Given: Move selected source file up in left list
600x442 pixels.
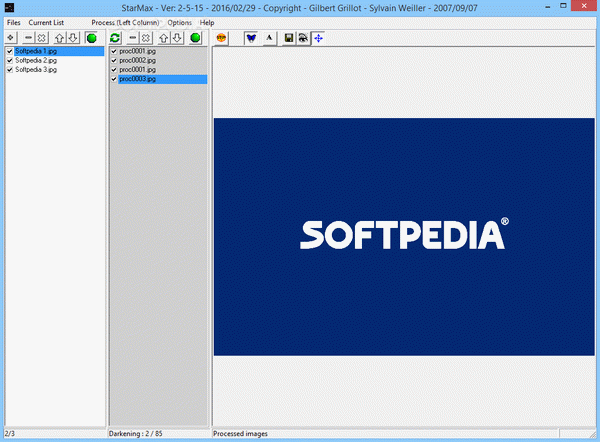Looking at the screenshot, I should pyautogui.click(x=59, y=38).
